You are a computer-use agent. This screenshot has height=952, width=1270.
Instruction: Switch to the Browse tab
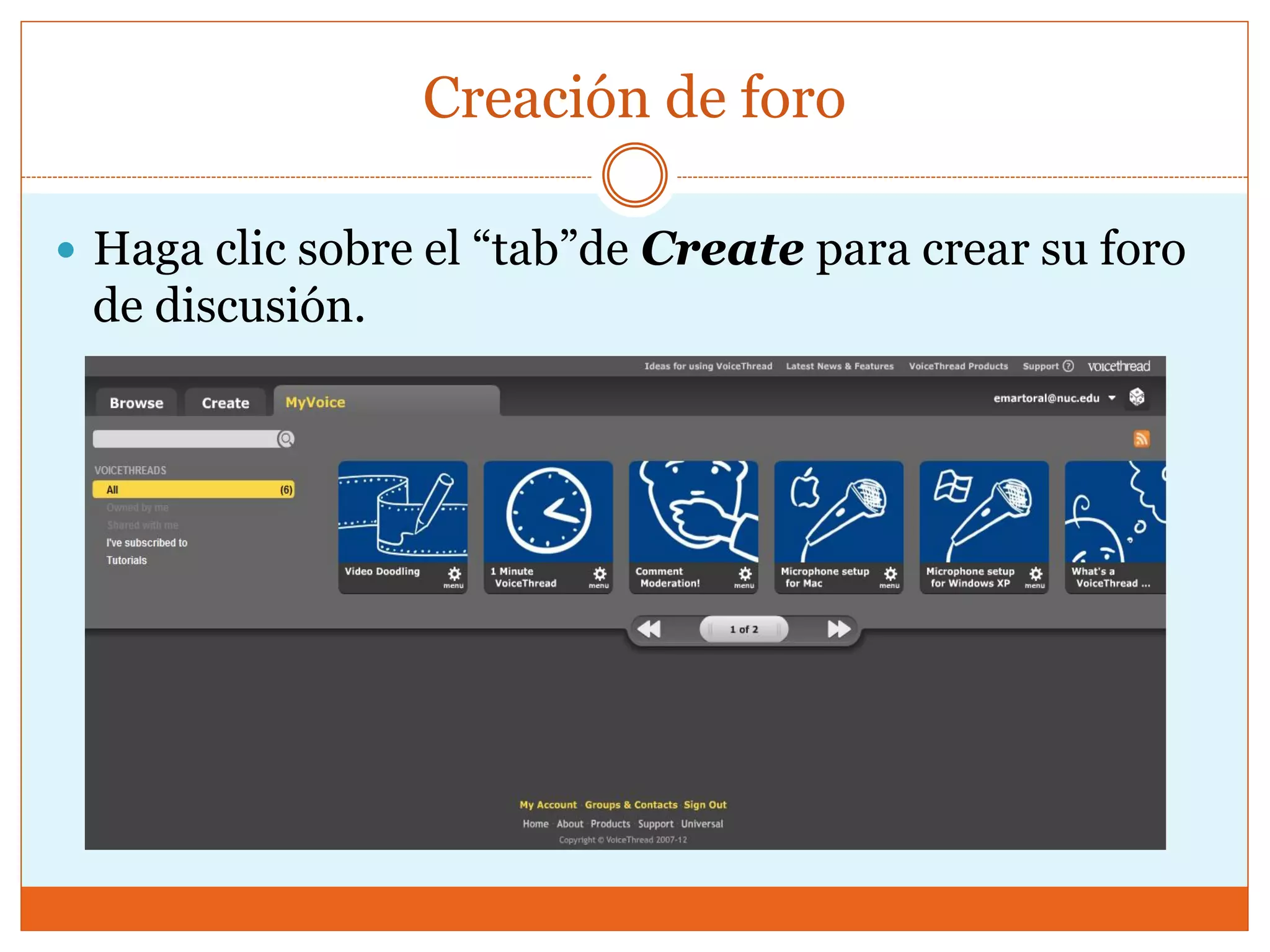[x=136, y=403]
